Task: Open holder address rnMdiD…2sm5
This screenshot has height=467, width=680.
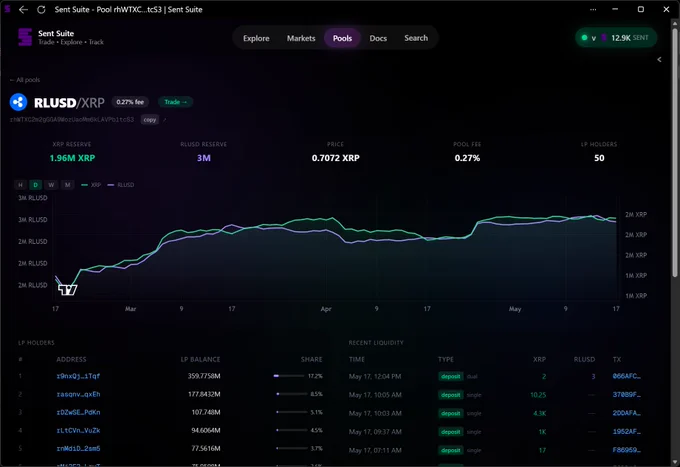Action: [x=78, y=449]
